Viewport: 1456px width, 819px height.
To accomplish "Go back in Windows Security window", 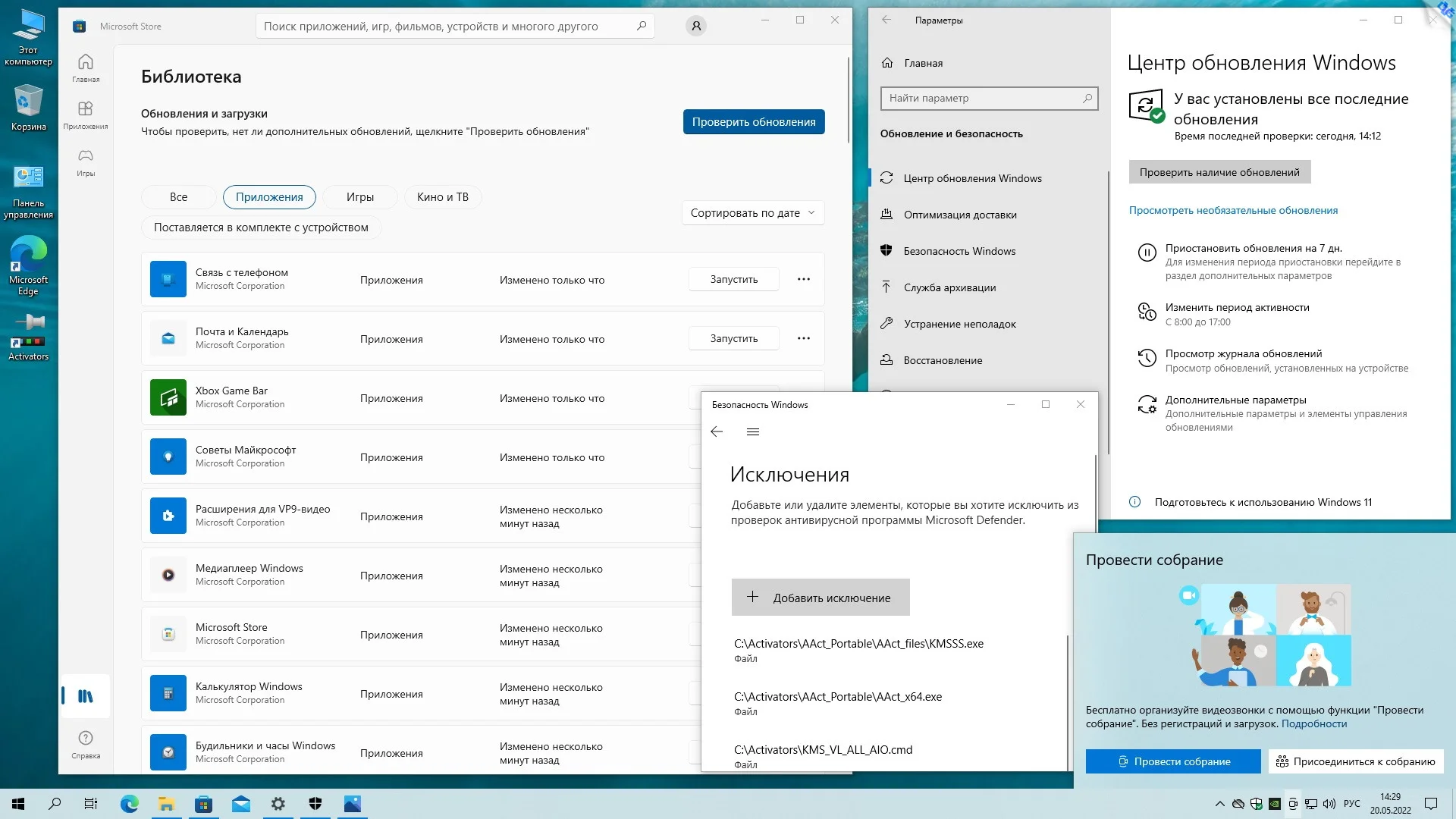I will coord(717,431).
